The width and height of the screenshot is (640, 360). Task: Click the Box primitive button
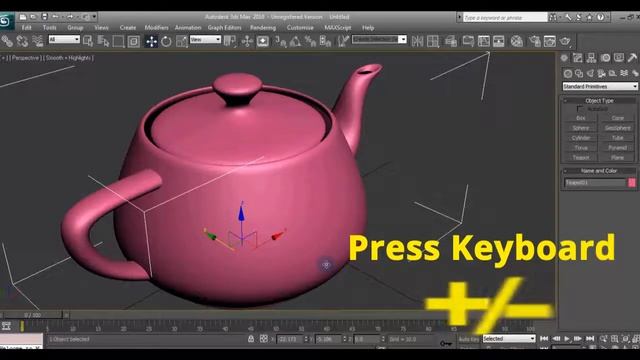[581, 118]
